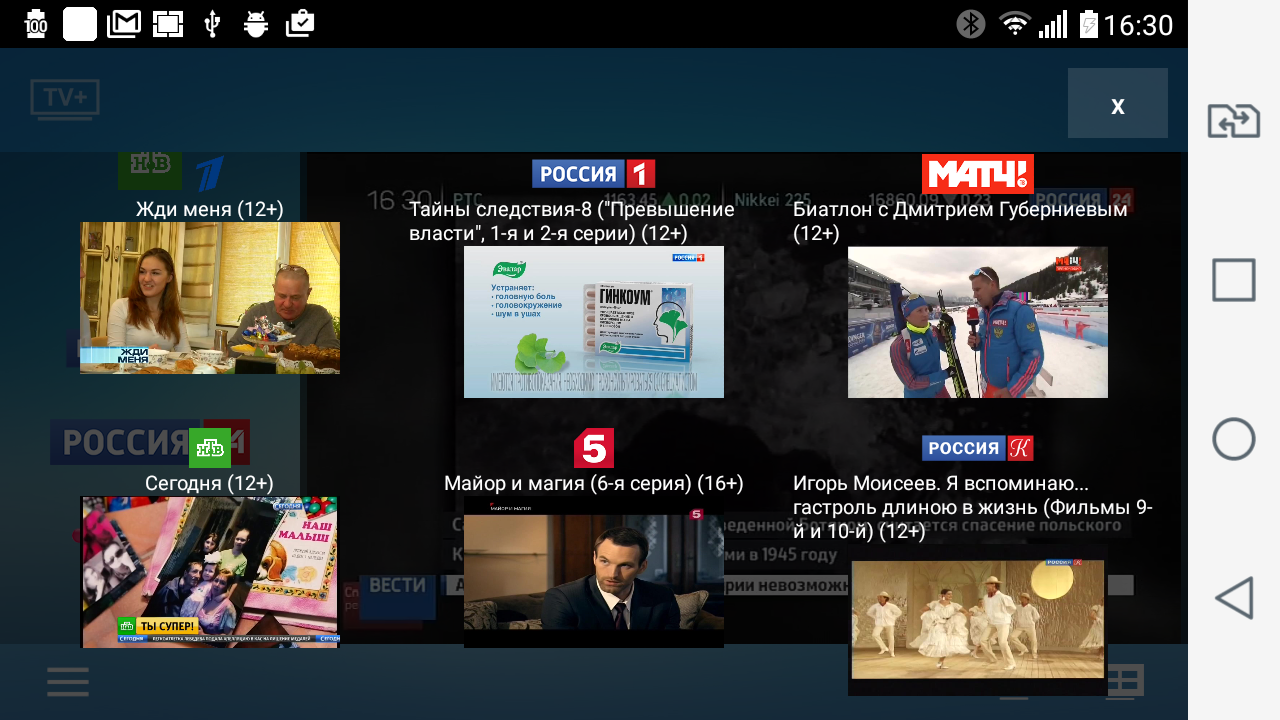Tap the green НТВ channel logo
The height and width of the screenshot is (720, 1280).
tap(210, 448)
